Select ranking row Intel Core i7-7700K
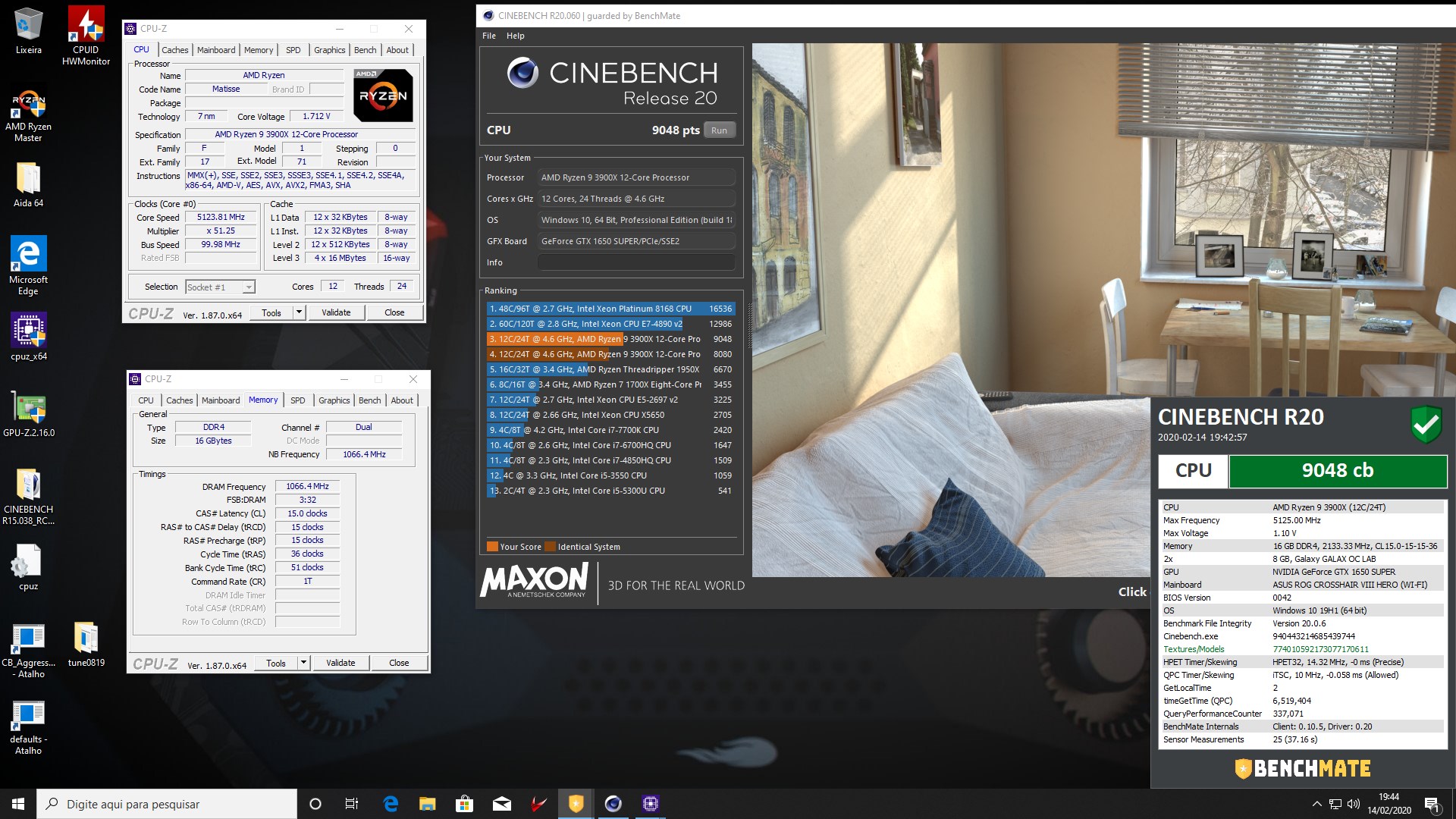The width and height of the screenshot is (1456, 819). point(610,430)
